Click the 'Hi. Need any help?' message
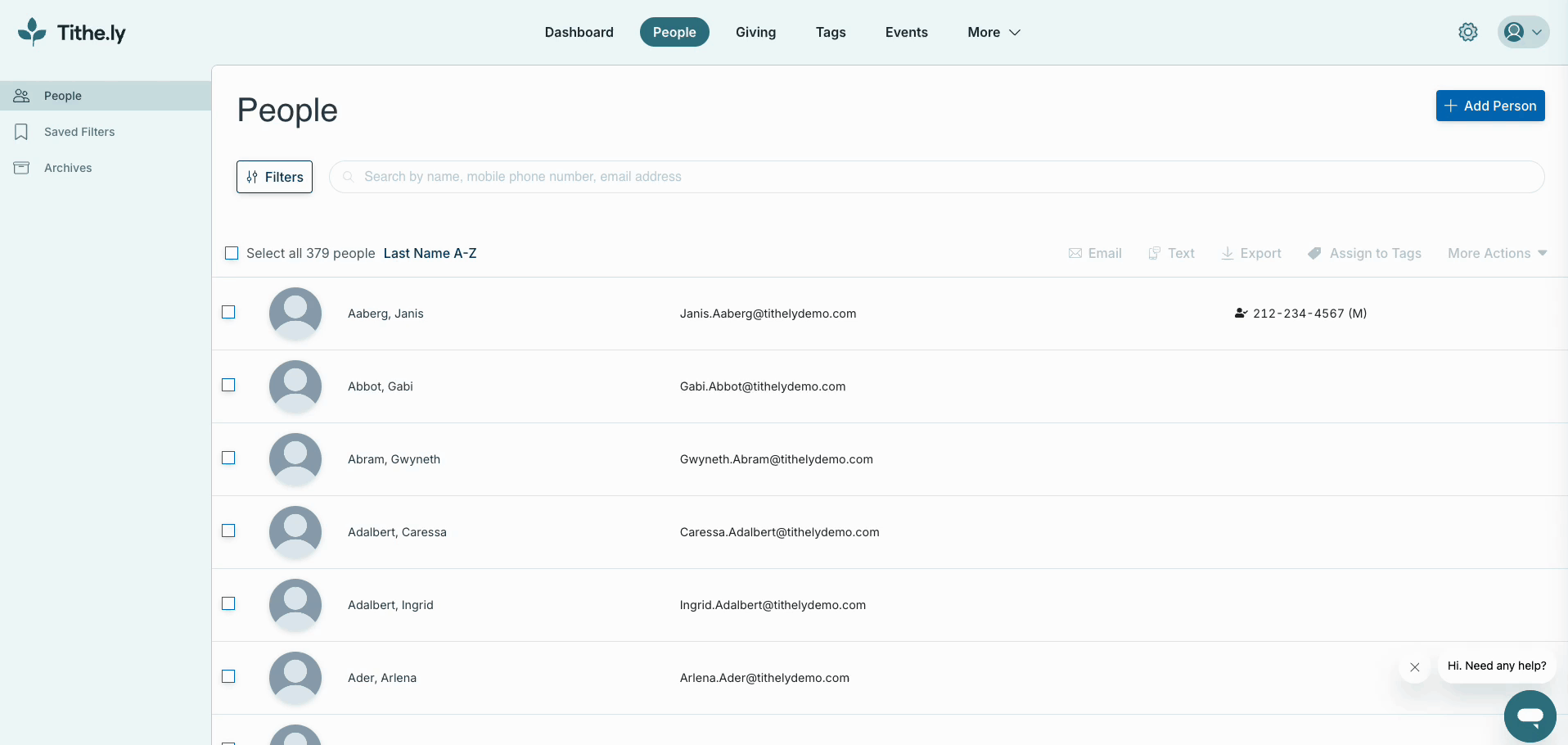The width and height of the screenshot is (1568, 745). pyautogui.click(x=1497, y=666)
